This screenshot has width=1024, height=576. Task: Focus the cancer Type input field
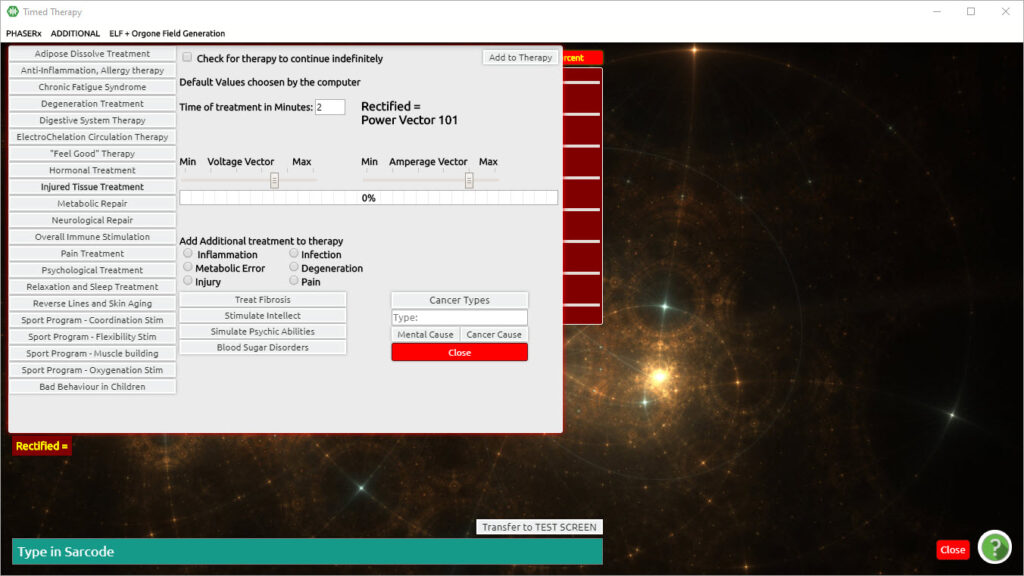[459, 317]
